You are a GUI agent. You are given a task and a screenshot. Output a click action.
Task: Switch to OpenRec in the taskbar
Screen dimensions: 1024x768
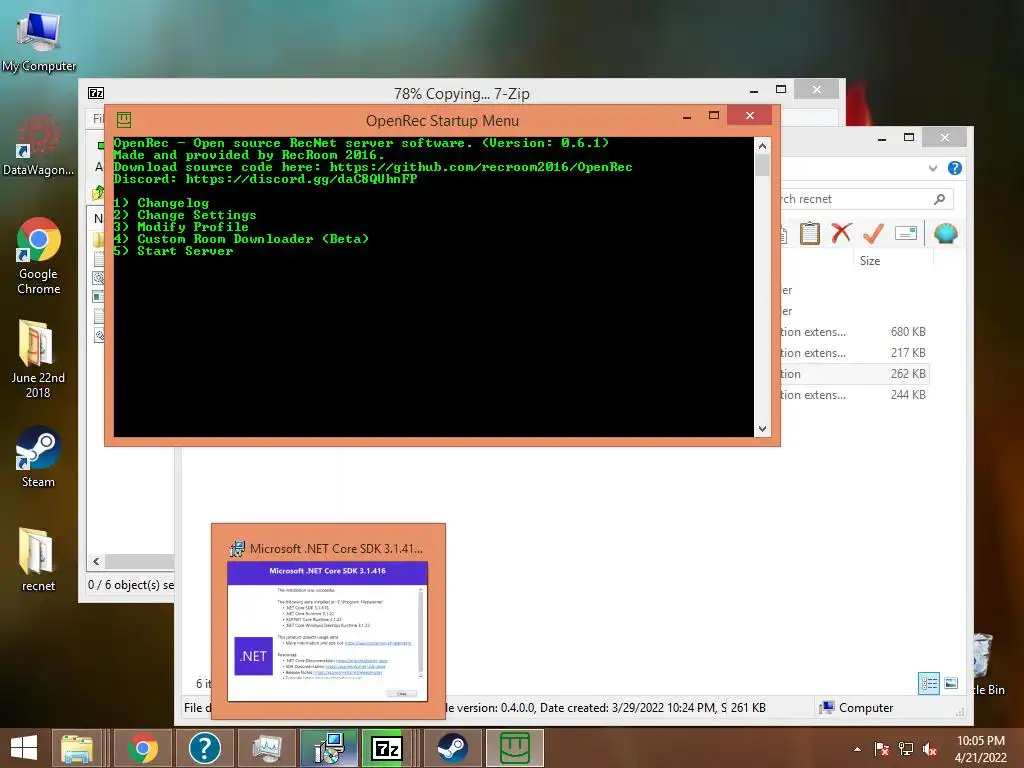pyautogui.click(x=515, y=748)
